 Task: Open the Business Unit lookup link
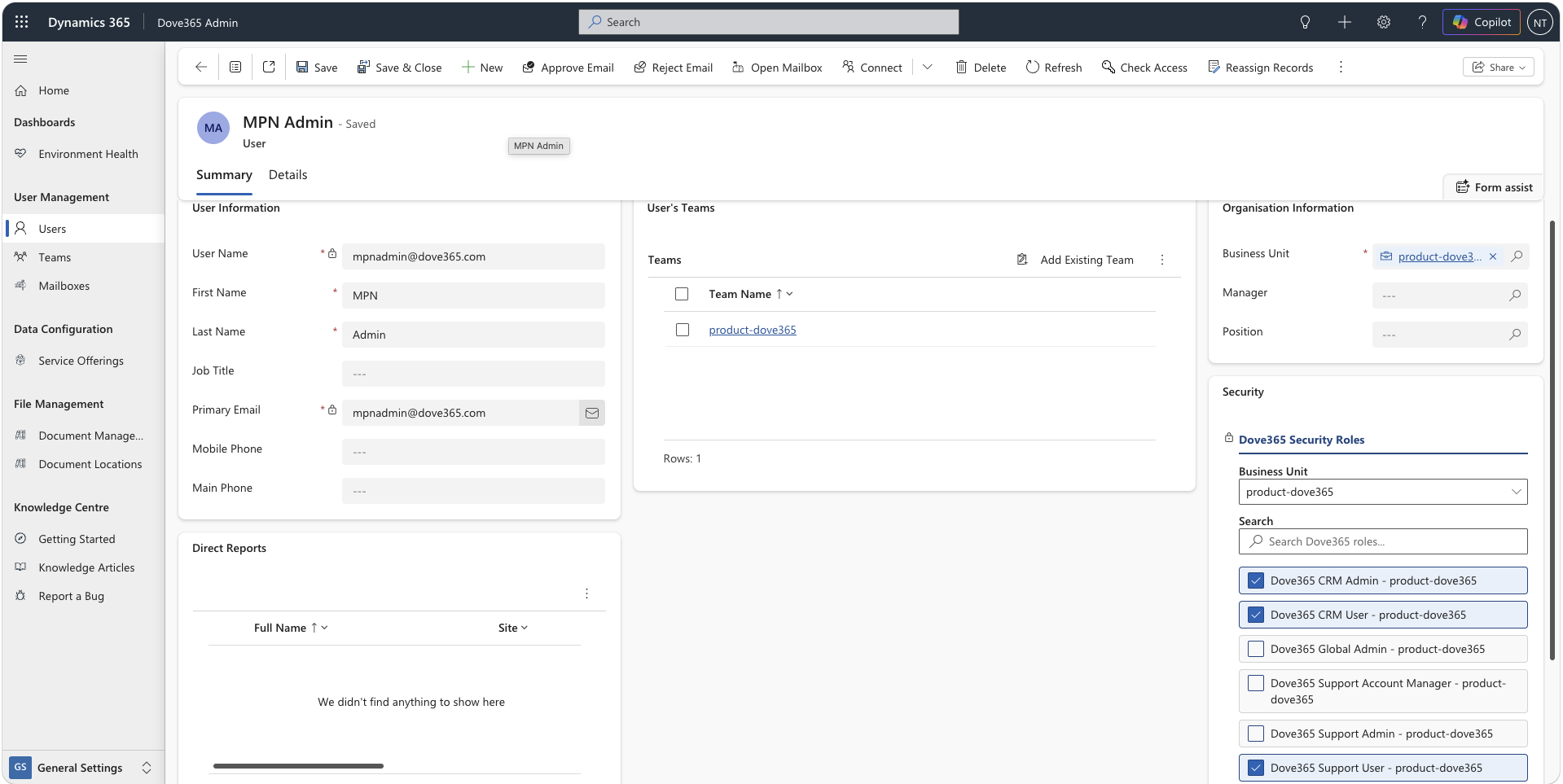tap(1439, 256)
